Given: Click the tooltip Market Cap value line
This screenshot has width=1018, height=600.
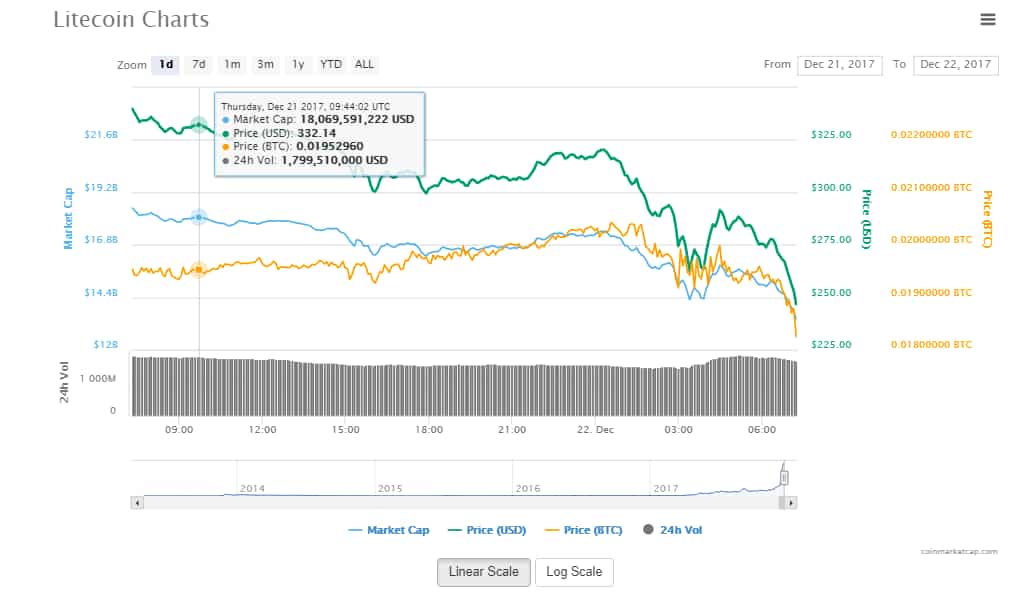Looking at the screenshot, I should click(318, 119).
